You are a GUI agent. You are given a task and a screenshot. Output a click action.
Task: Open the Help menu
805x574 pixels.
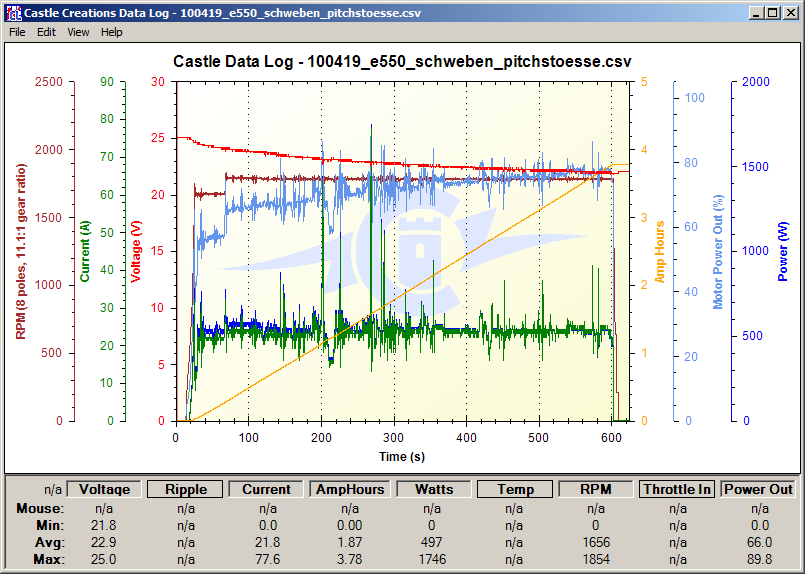111,32
